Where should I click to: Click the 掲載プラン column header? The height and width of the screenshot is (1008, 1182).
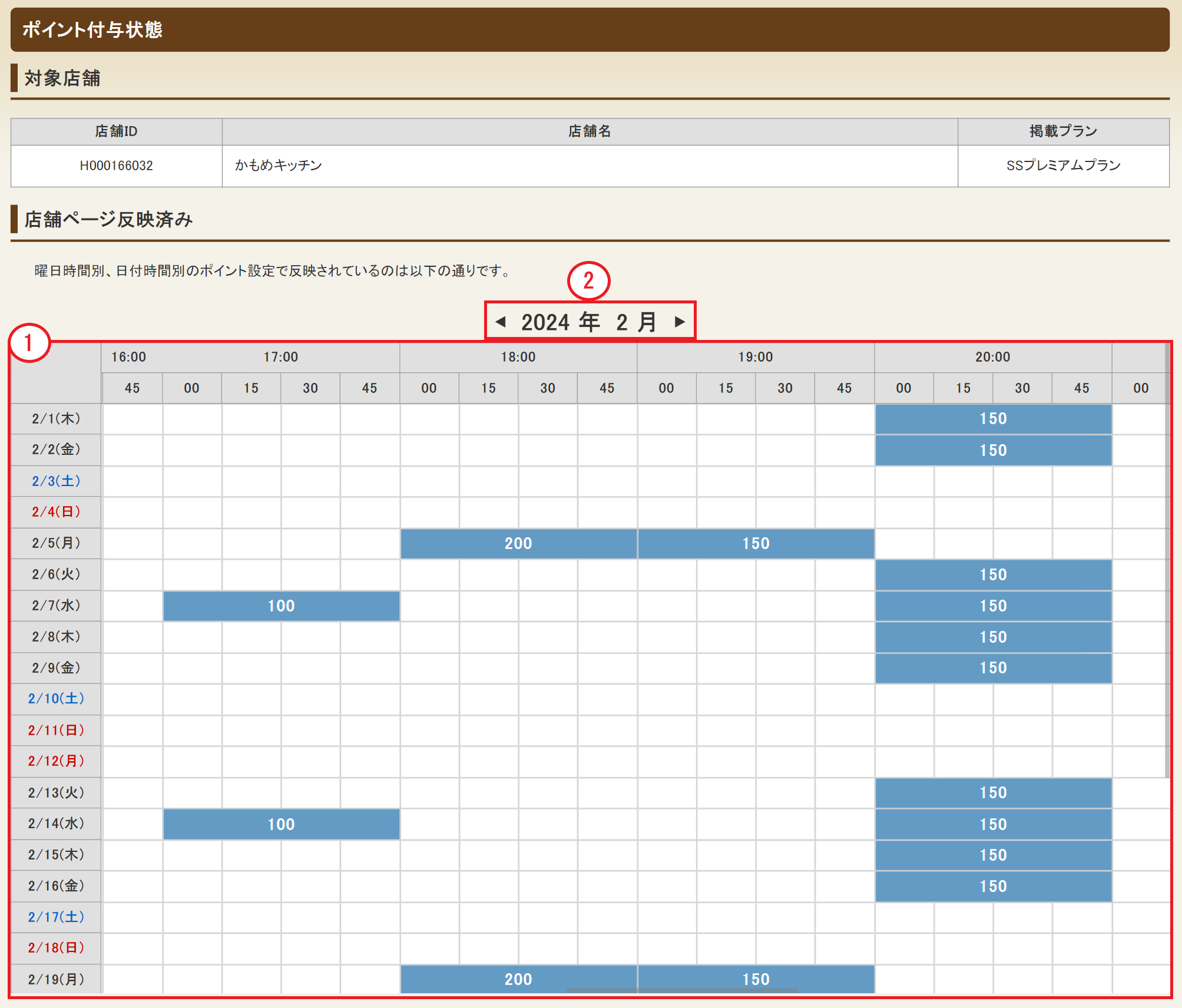[x=1064, y=131]
